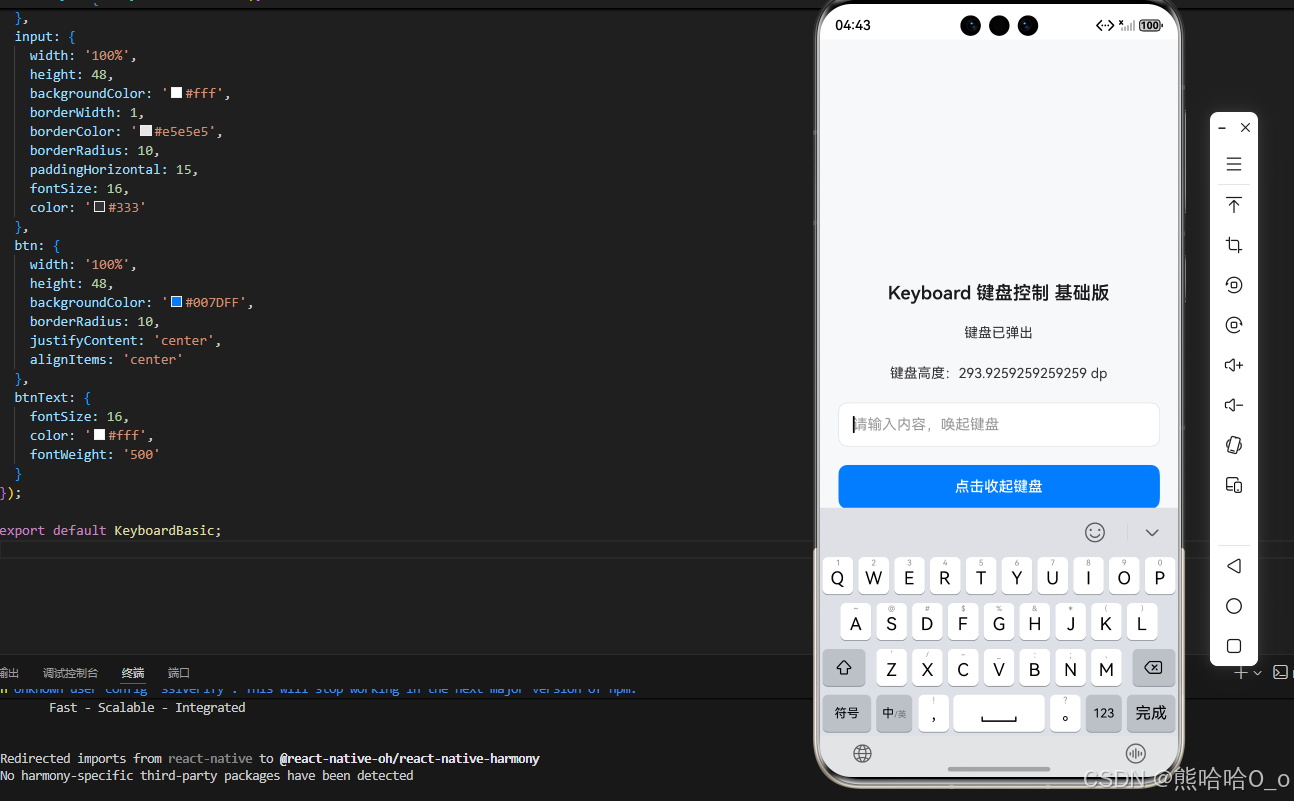Decrease emulator volume with speaker minus icon
Screen dimensions: 1294x801
pos(1234,405)
